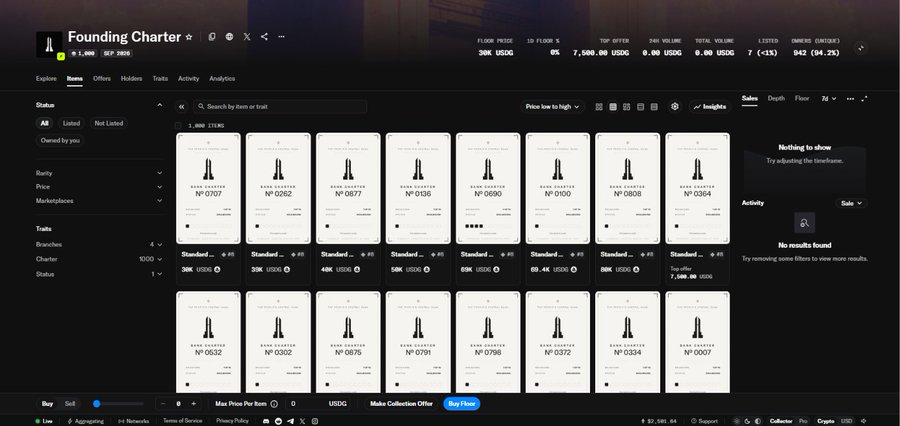Expand the Marketplaces filter

click(x=99, y=201)
